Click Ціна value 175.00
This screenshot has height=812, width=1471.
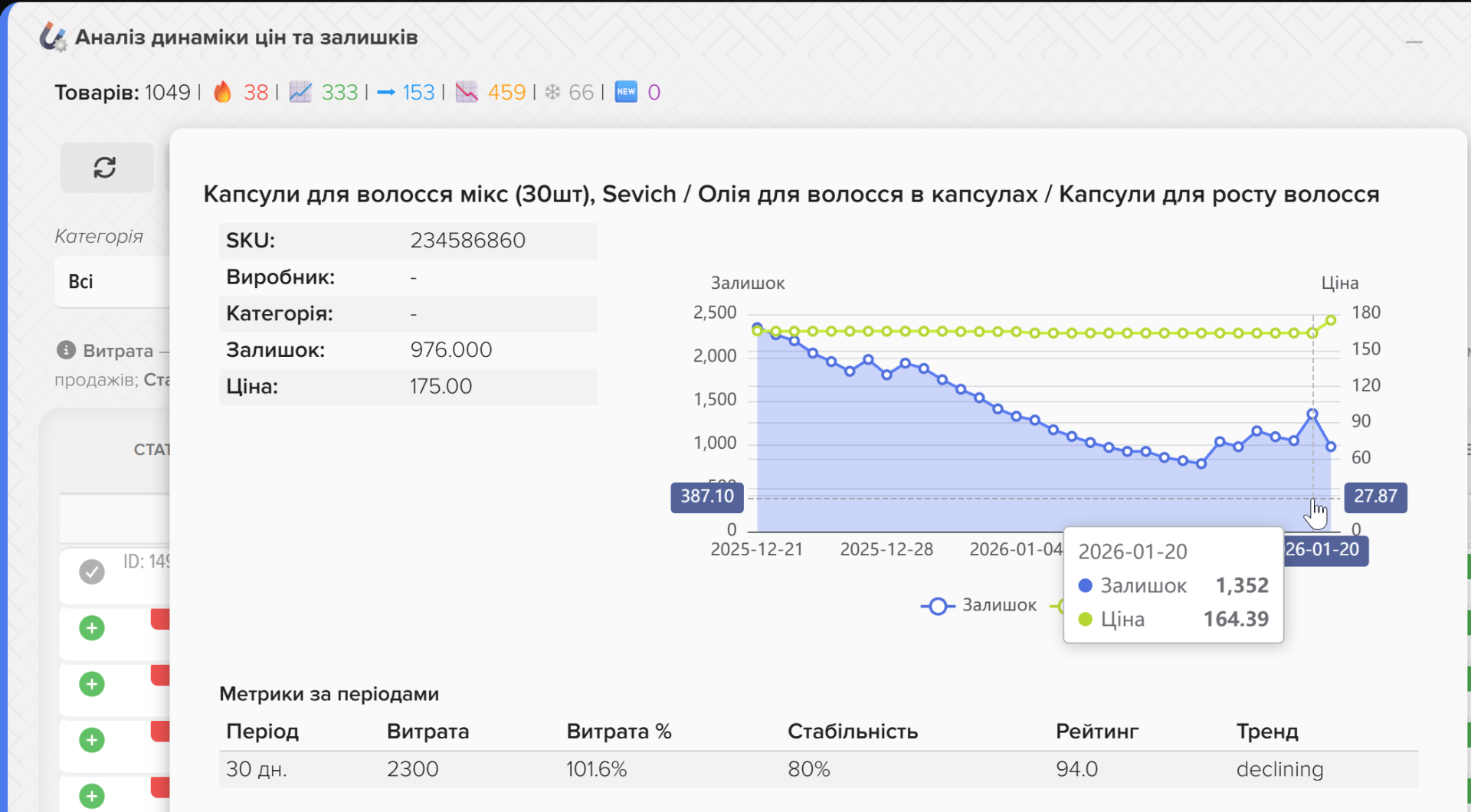click(x=441, y=386)
